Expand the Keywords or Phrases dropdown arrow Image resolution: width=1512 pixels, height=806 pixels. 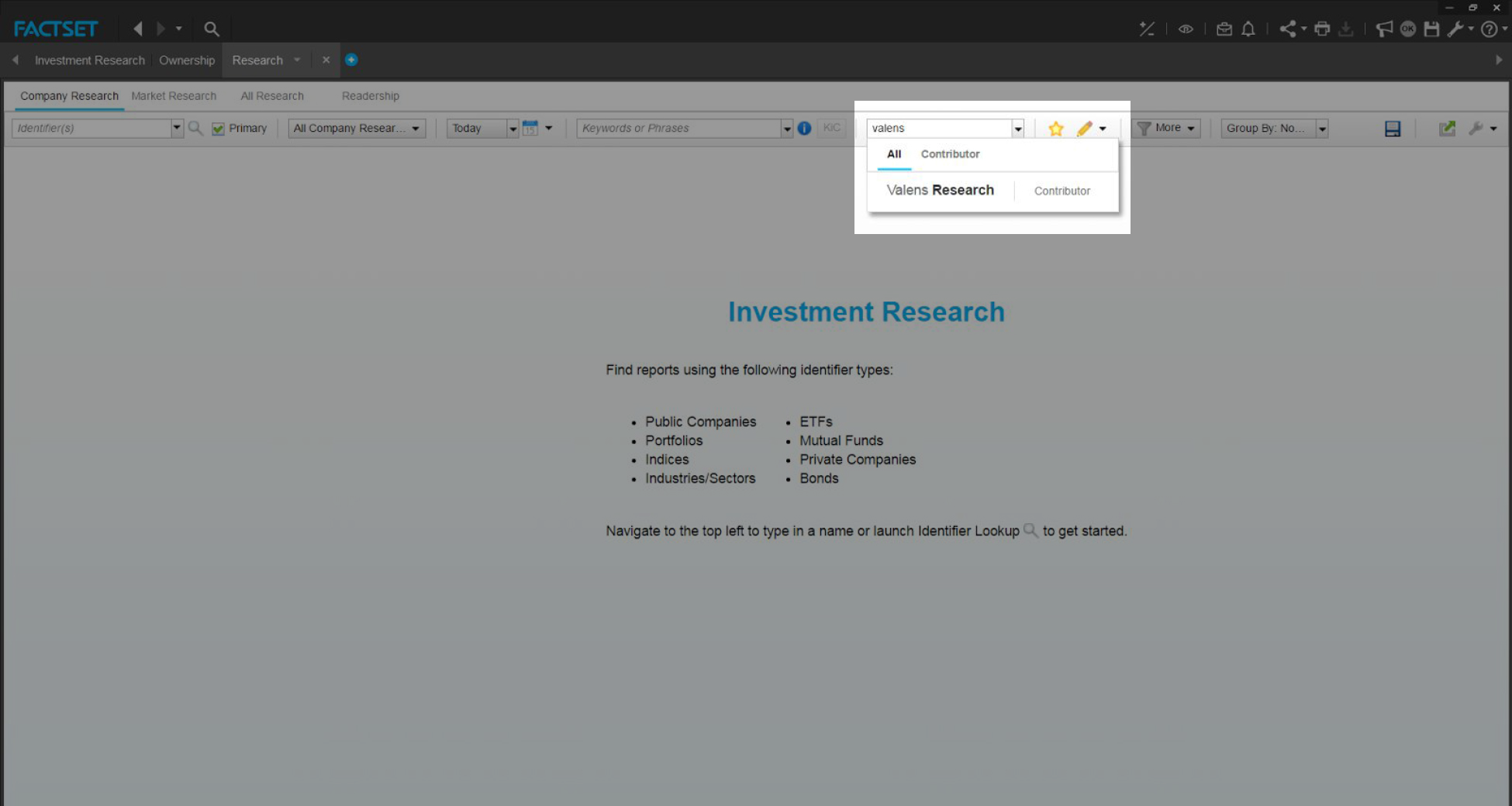(787, 129)
